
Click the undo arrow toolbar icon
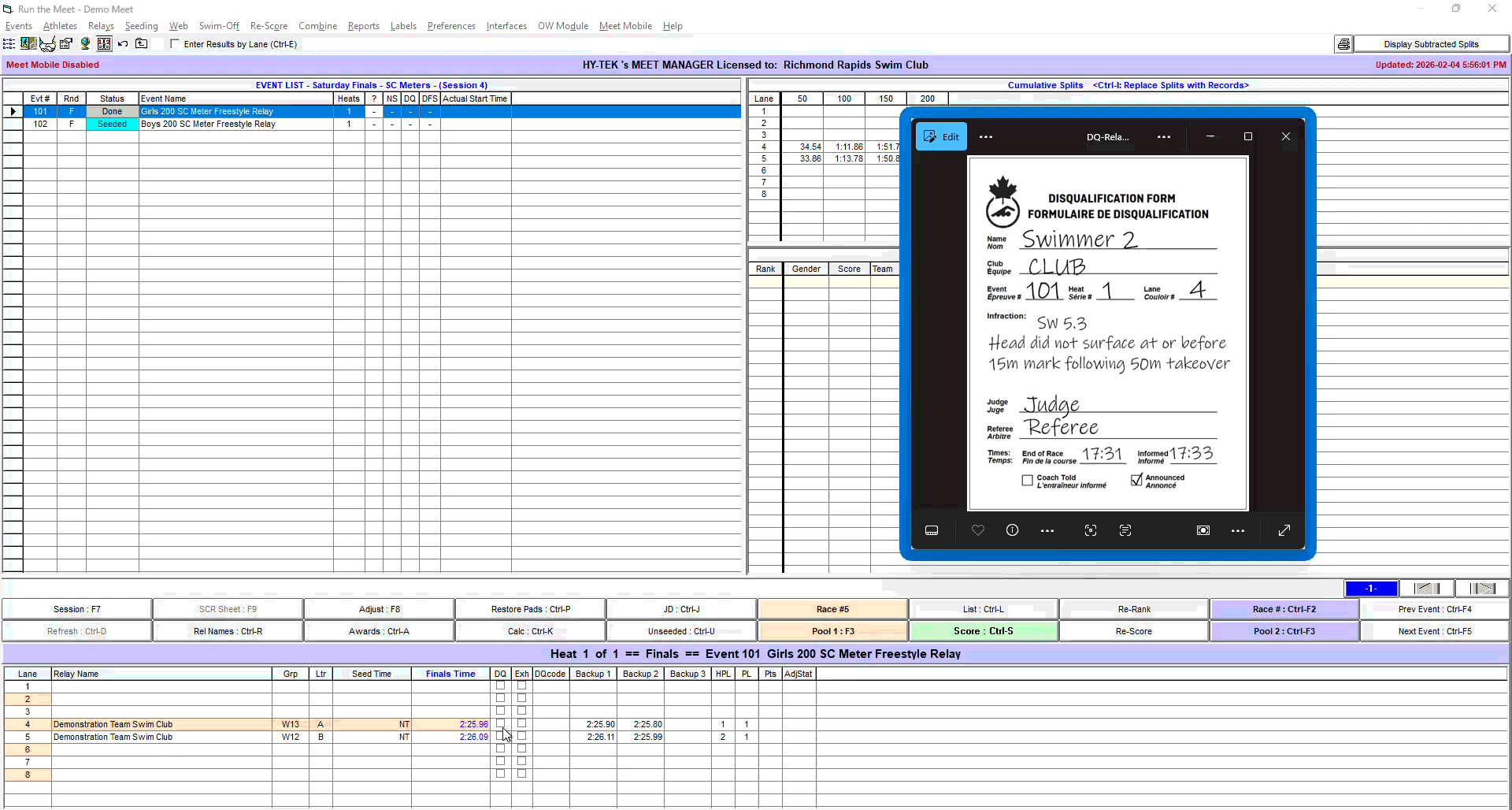coord(123,44)
